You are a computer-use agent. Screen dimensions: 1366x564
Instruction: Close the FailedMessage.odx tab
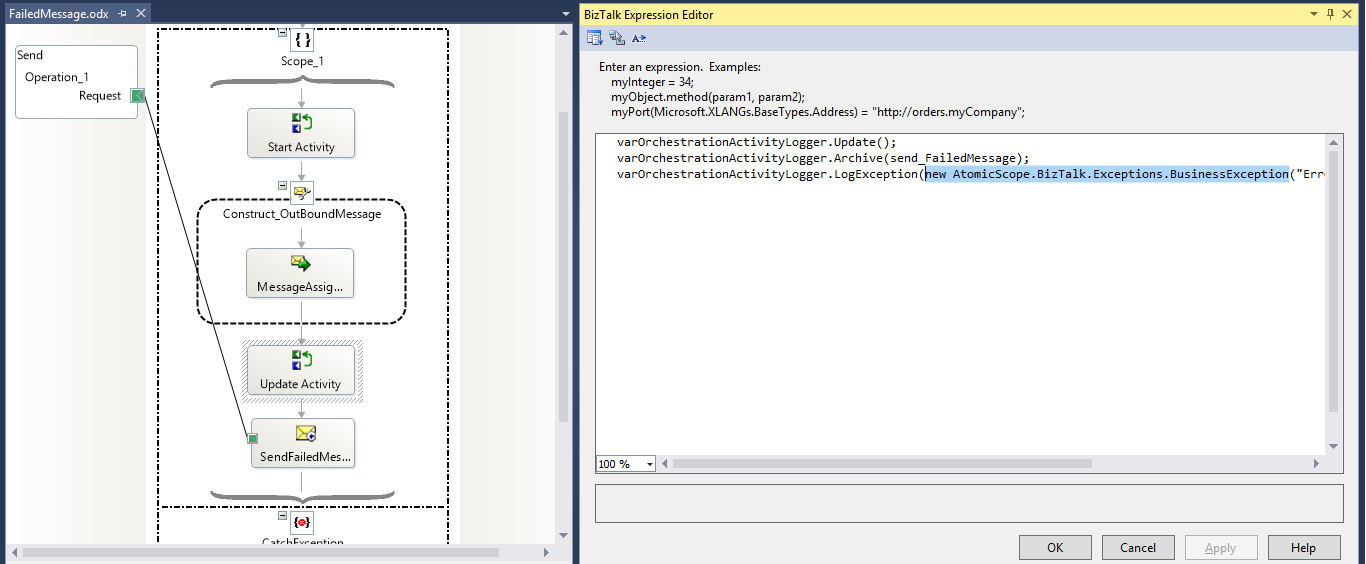(x=140, y=14)
